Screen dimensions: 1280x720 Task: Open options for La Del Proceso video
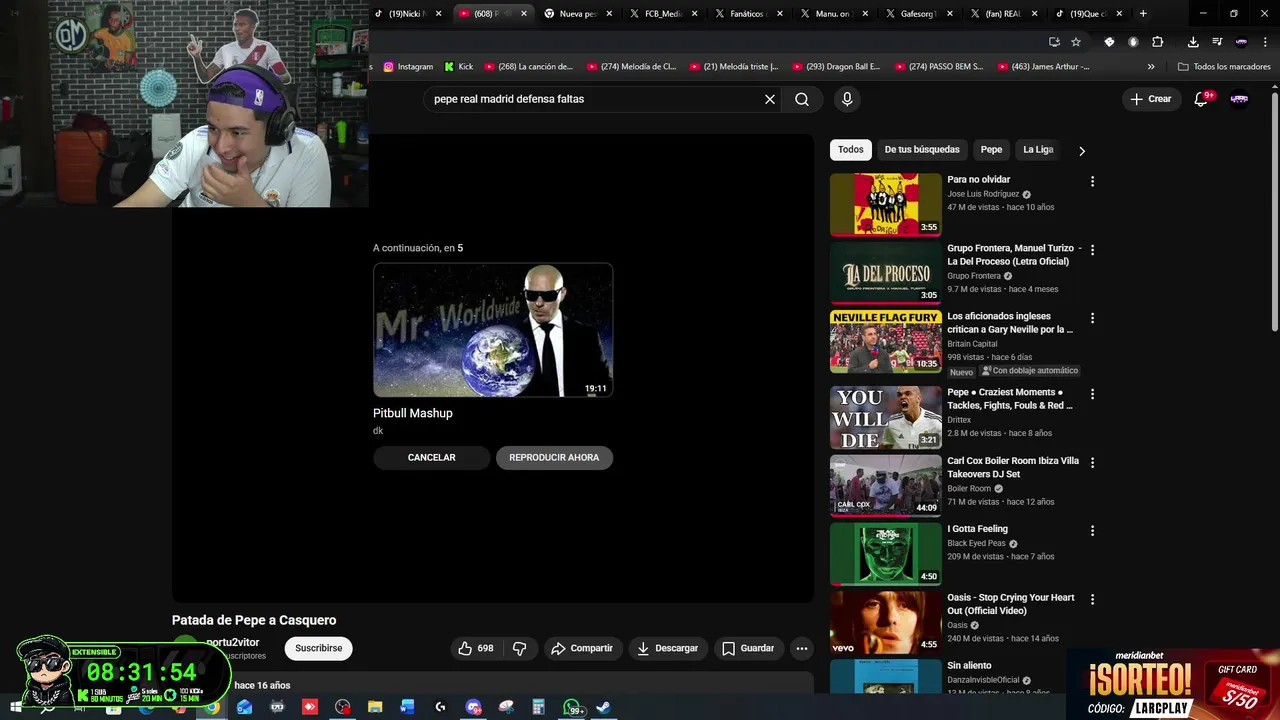tap(1092, 250)
